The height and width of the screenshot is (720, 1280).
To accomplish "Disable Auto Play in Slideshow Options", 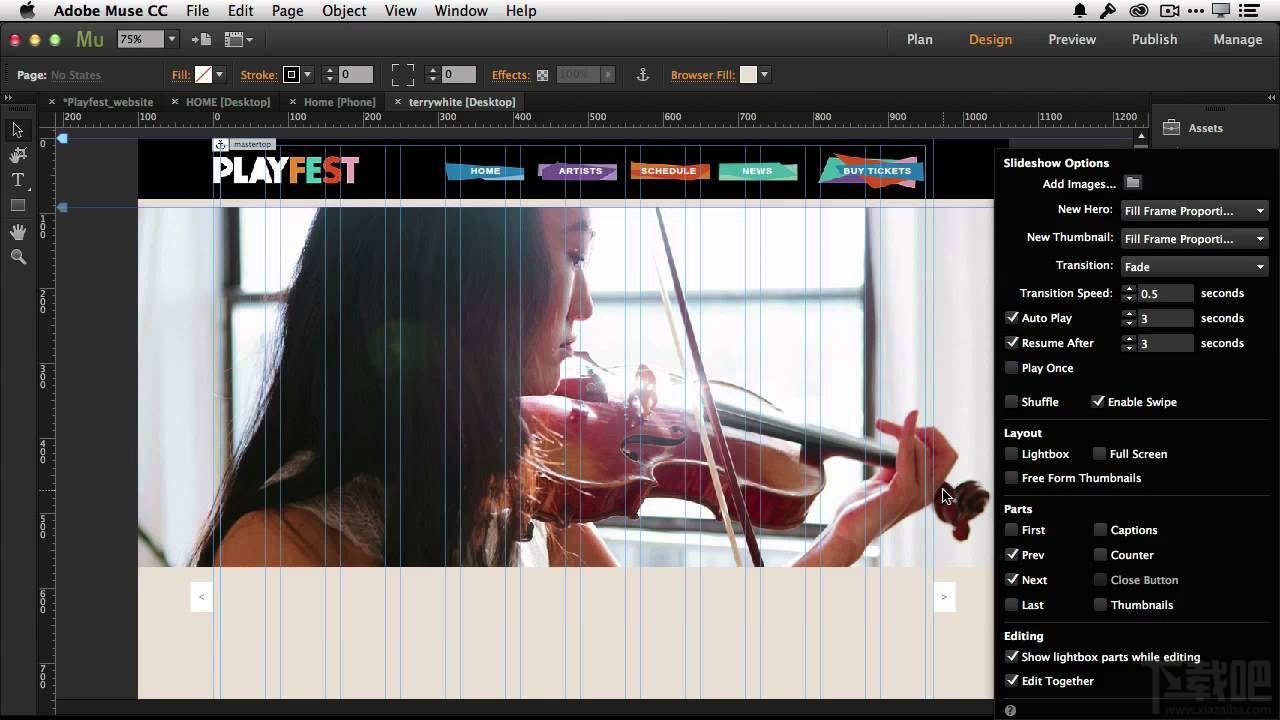I will pos(1012,317).
